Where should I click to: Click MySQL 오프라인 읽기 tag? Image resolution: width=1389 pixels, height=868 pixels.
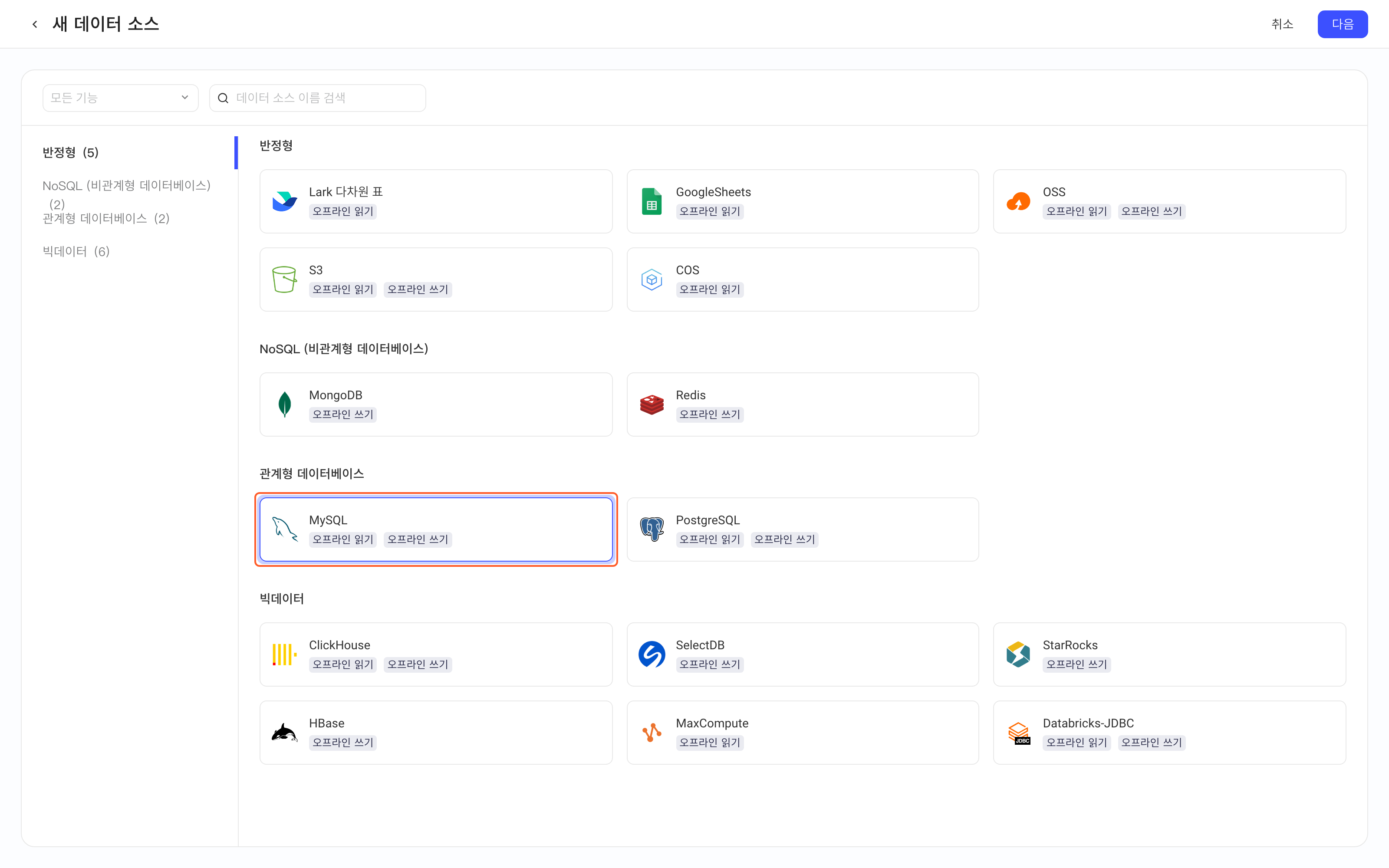coord(342,539)
